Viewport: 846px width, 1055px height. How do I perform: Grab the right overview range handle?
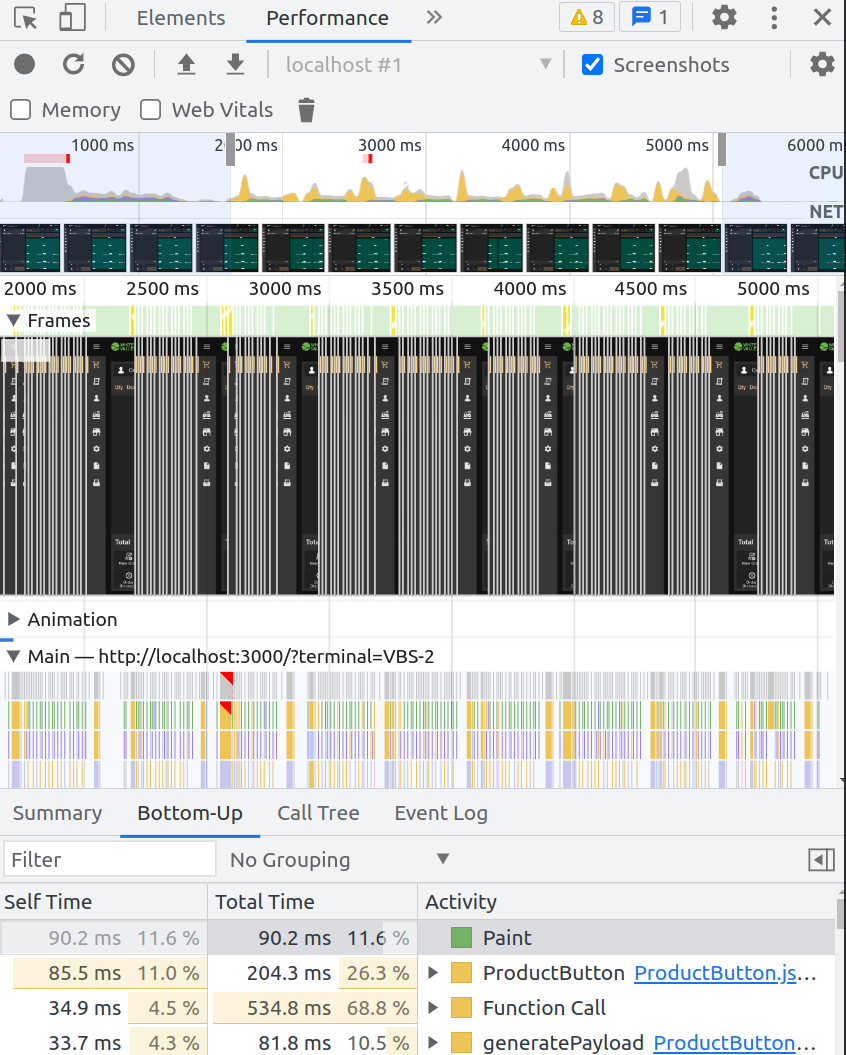pos(721,149)
